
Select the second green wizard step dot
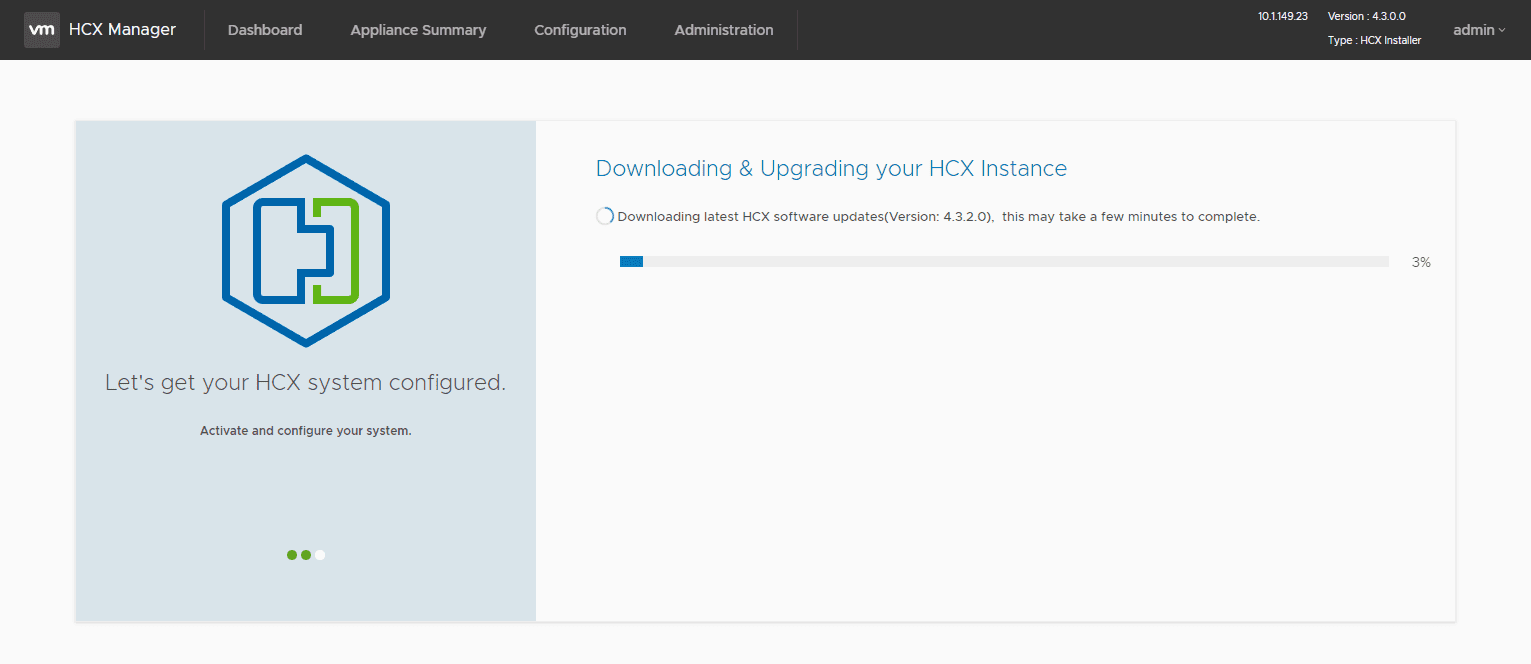point(306,555)
